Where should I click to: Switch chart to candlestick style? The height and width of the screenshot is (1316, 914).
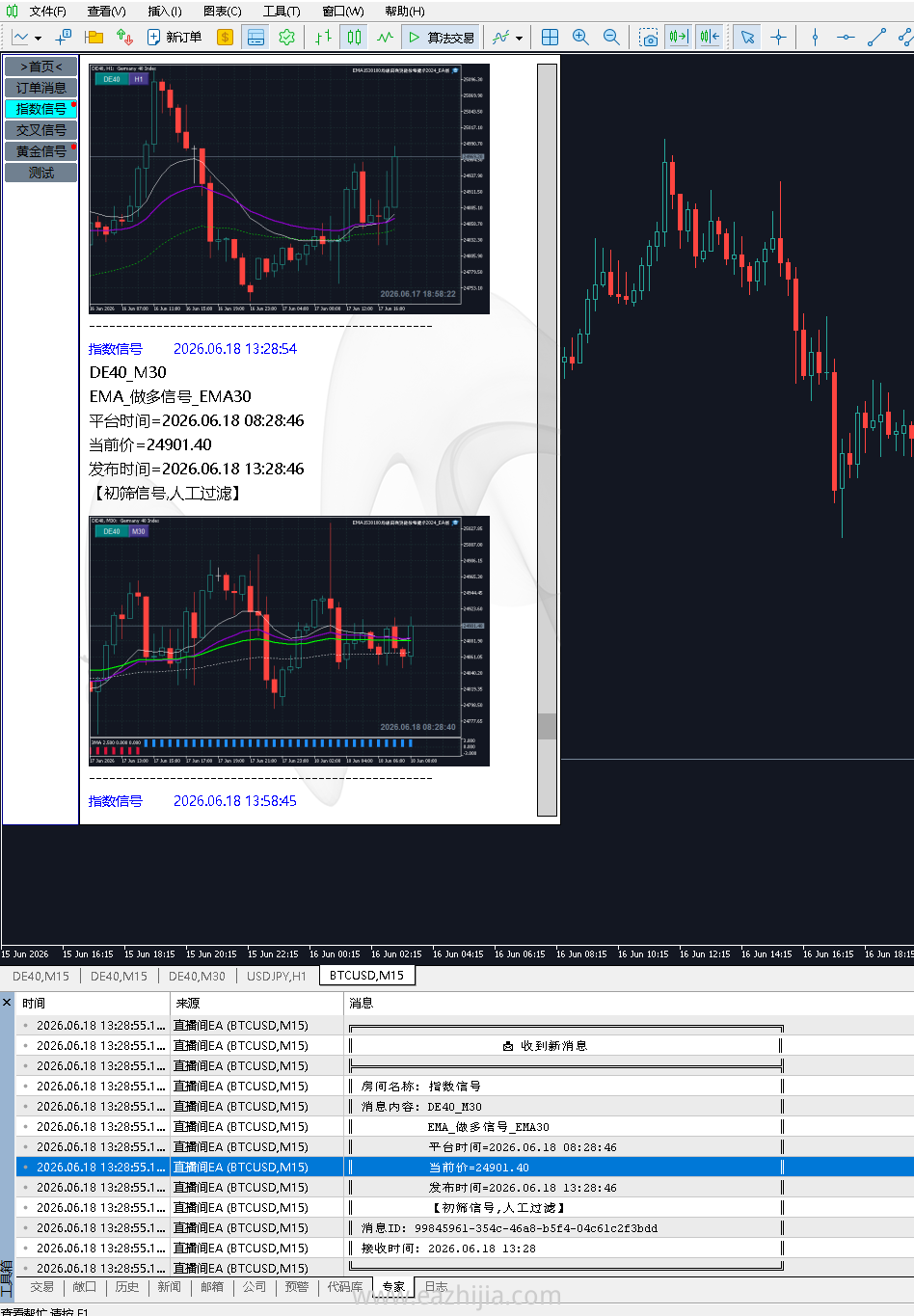click(354, 37)
